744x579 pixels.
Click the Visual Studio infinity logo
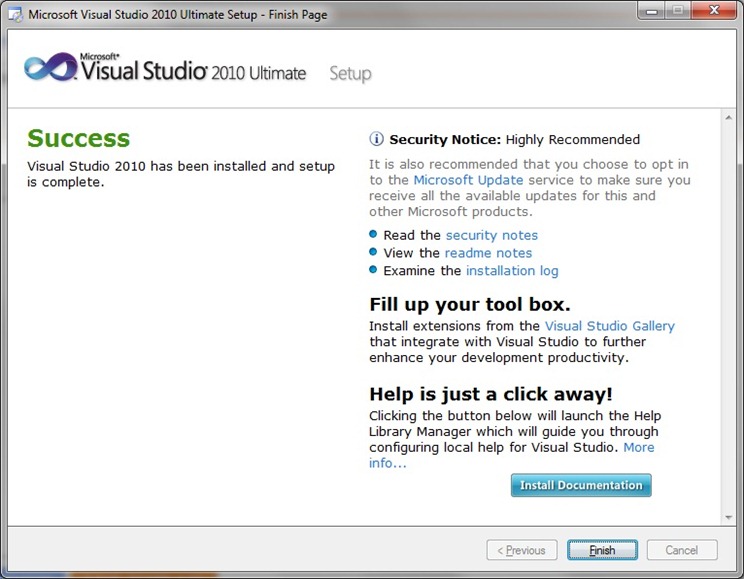point(50,67)
